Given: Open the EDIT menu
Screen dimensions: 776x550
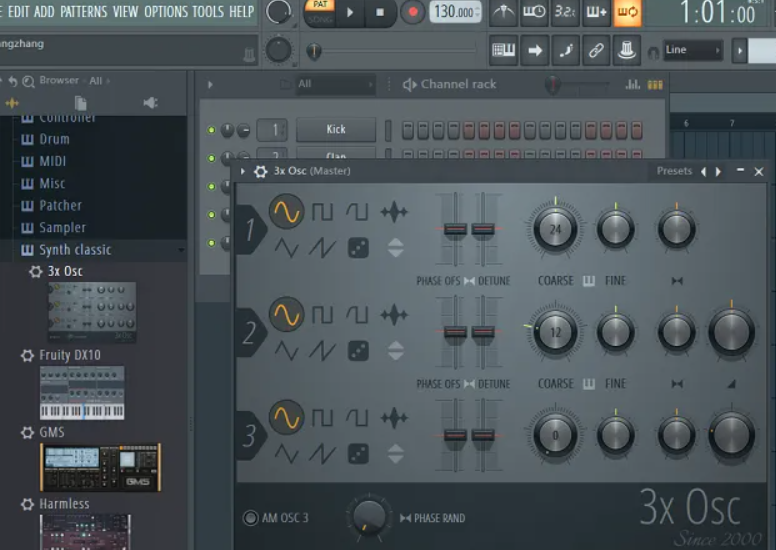Looking at the screenshot, I should [18, 11].
